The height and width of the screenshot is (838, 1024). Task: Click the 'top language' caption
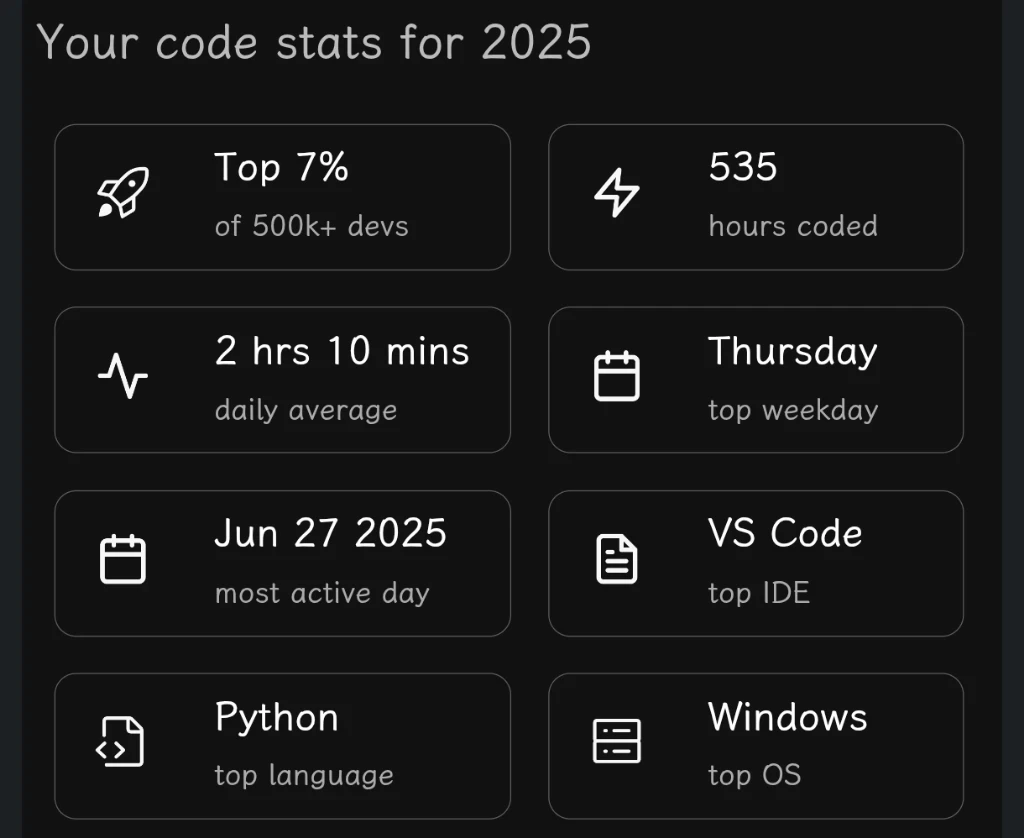point(304,776)
